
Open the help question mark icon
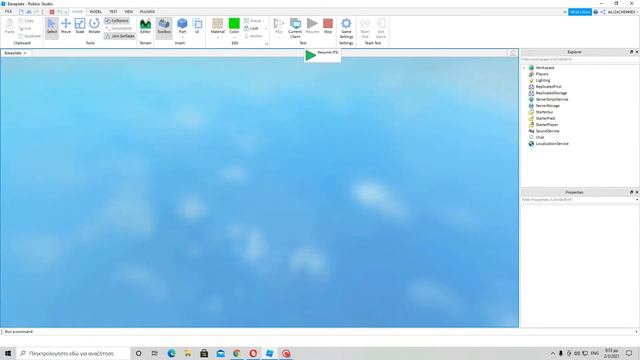pos(596,12)
